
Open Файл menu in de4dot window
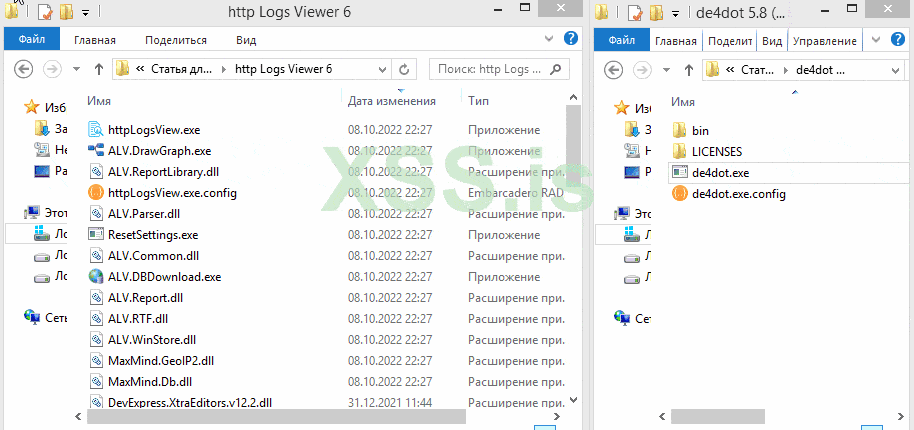622,40
